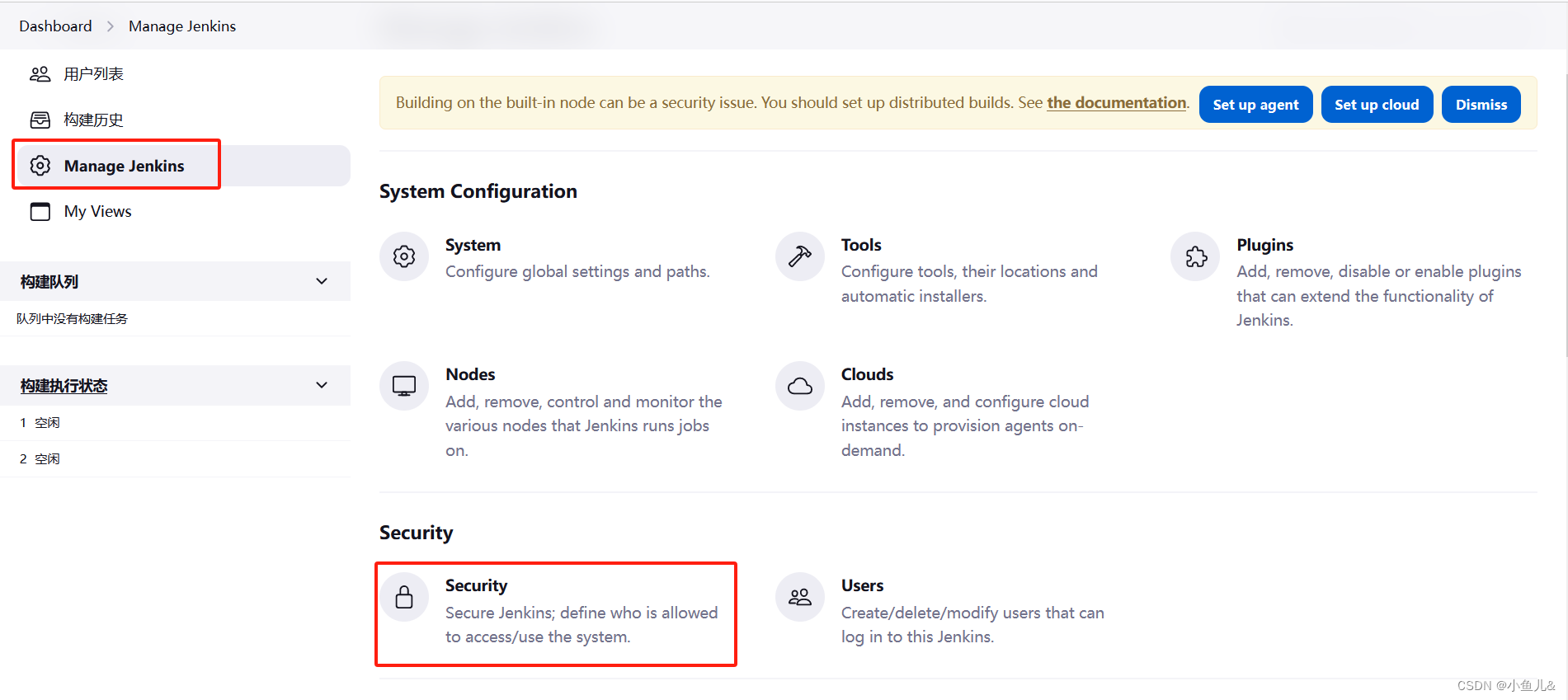Collapse the 构建队列 panel chevron
This screenshot has height=700, width=1568.
click(322, 281)
